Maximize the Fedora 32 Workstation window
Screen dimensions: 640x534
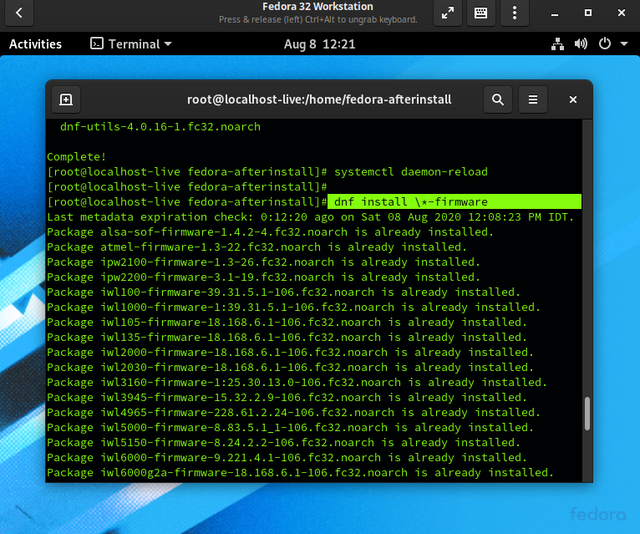588,13
